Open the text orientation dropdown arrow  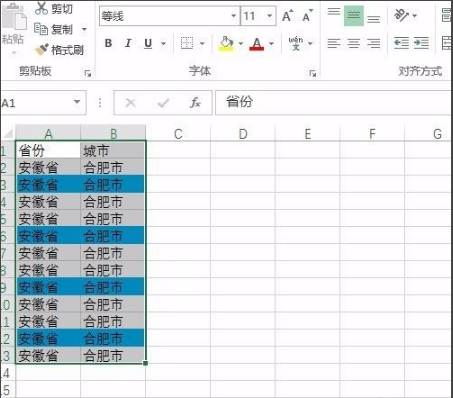click(415, 16)
